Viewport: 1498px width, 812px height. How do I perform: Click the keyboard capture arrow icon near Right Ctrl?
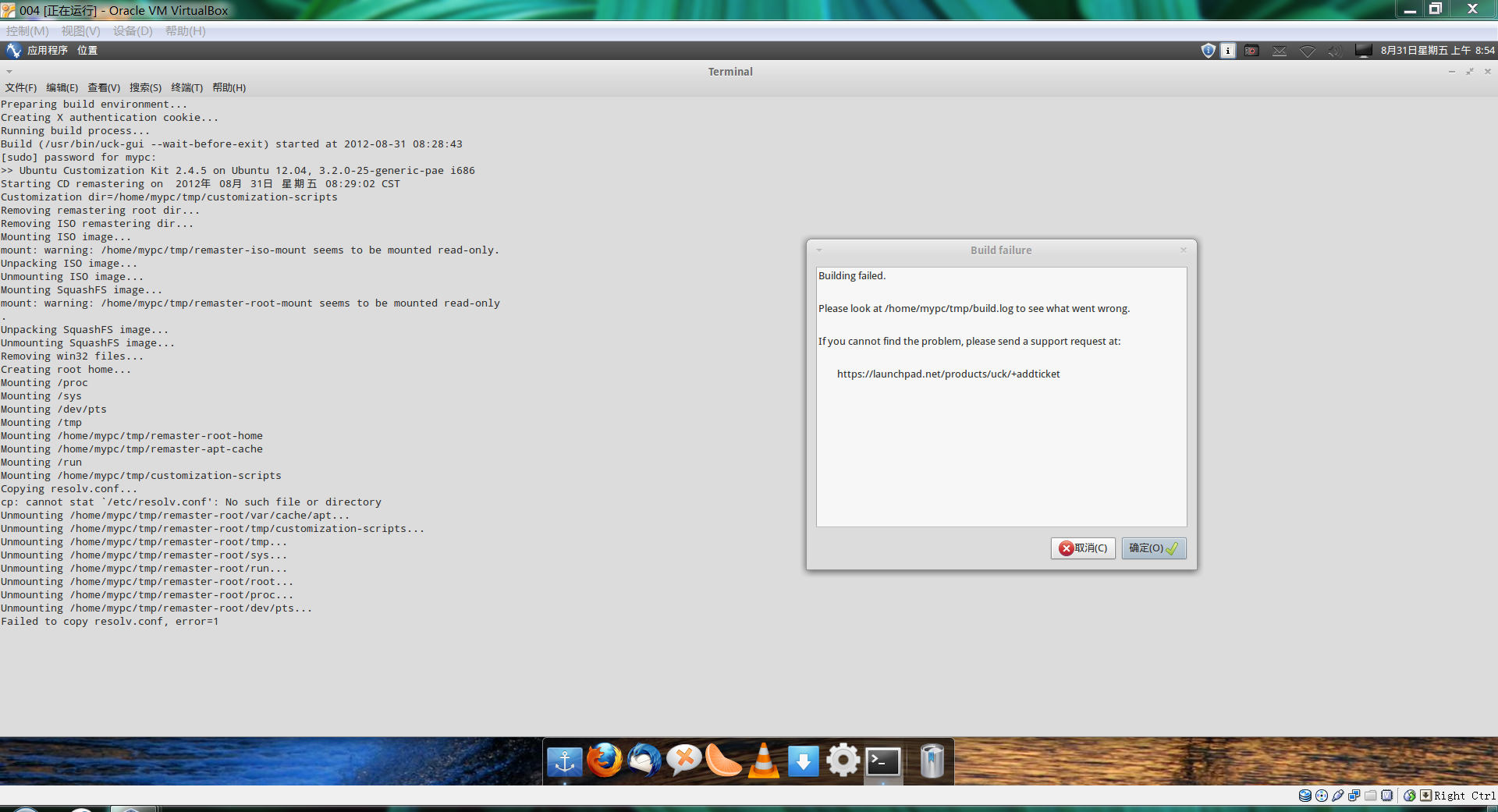coord(1426,796)
